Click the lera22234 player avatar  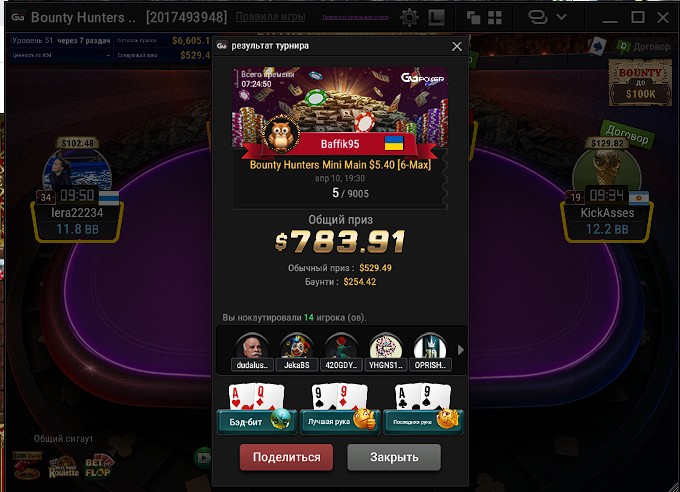(x=77, y=171)
